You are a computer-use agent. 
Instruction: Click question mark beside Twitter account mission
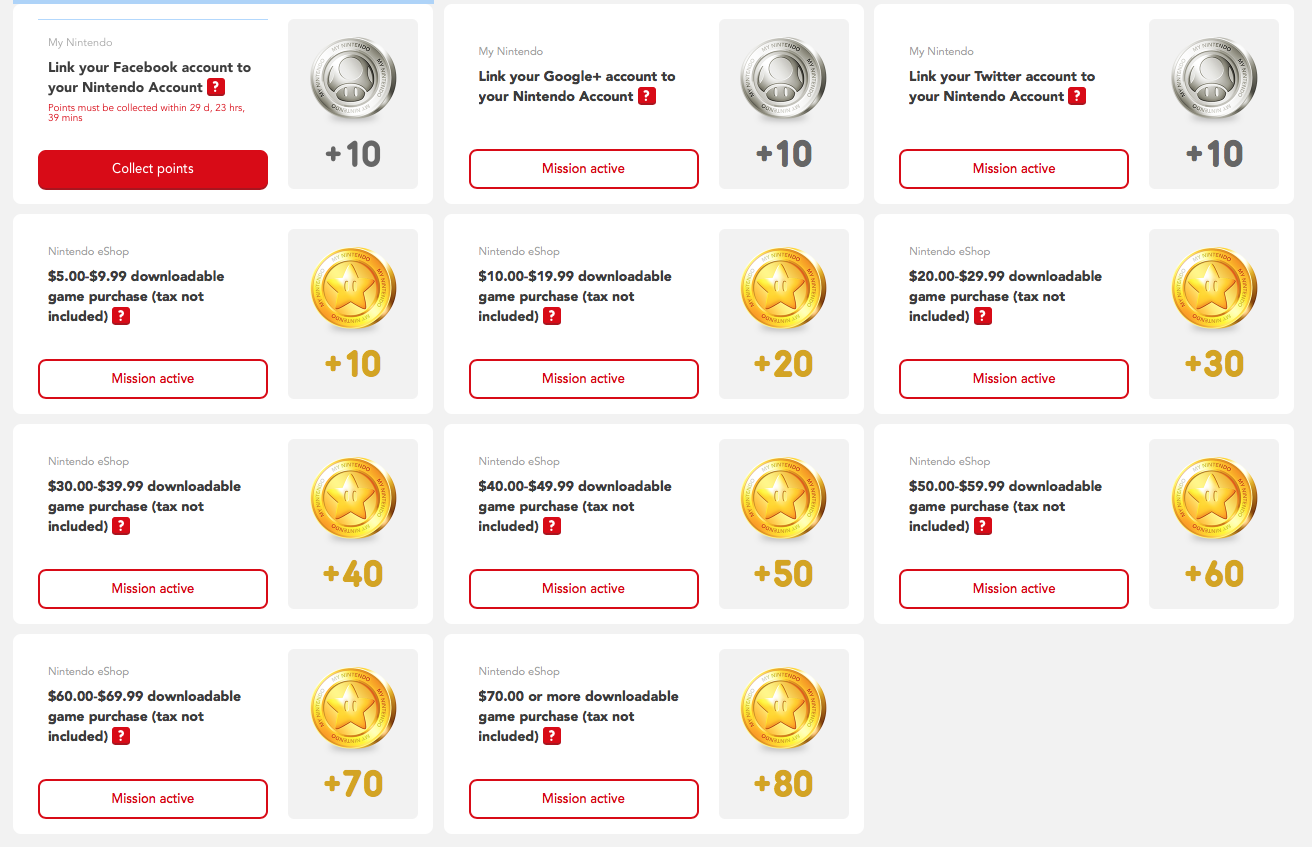(1077, 96)
